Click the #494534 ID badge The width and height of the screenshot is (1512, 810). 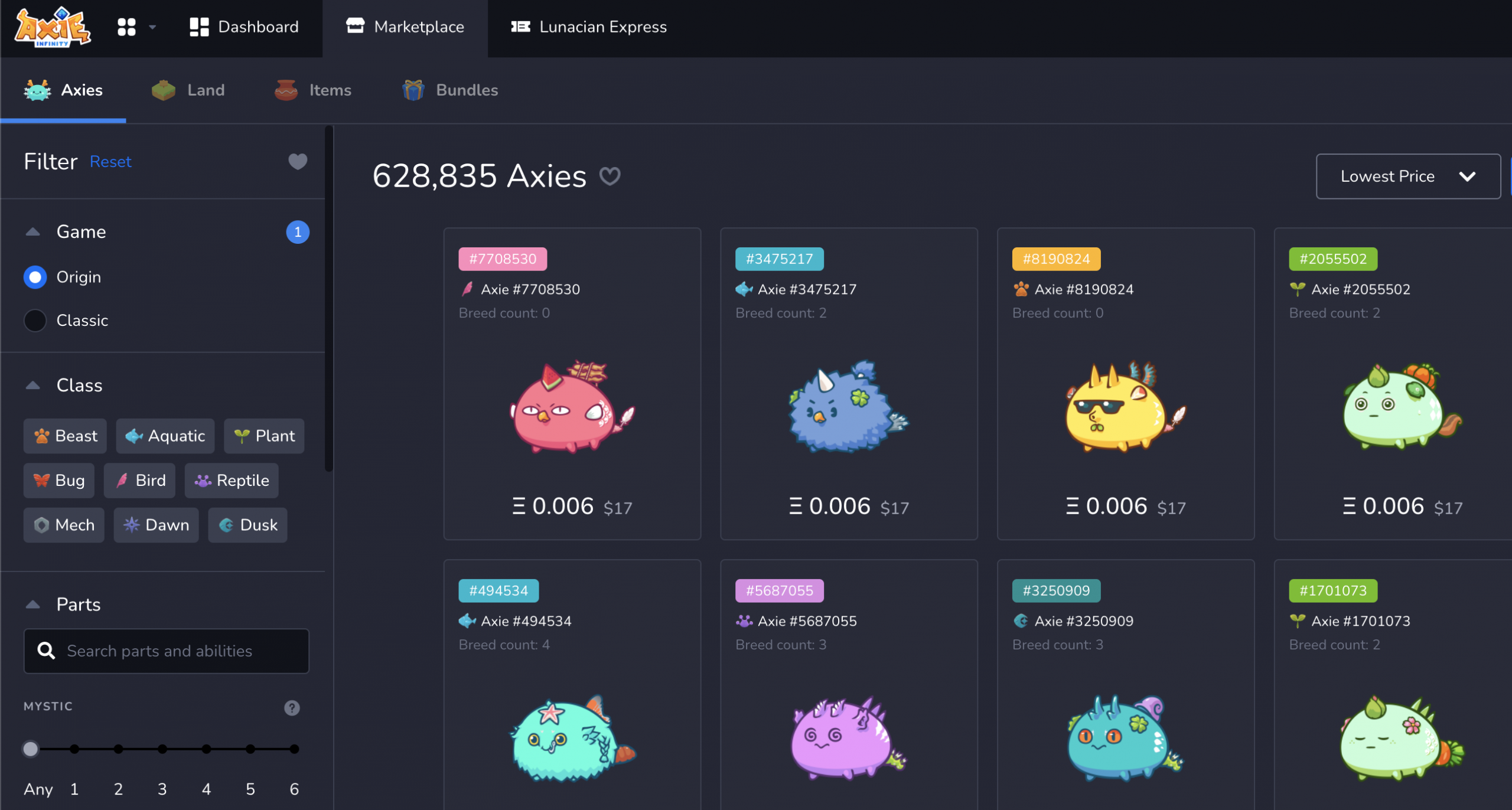tap(498, 591)
